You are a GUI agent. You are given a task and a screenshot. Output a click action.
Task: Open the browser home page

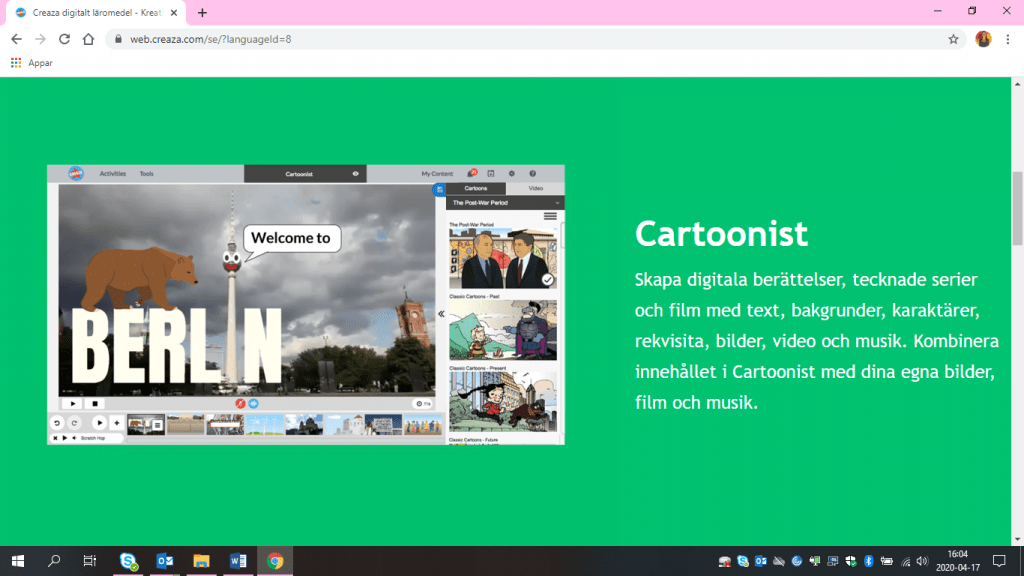[88, 39]
